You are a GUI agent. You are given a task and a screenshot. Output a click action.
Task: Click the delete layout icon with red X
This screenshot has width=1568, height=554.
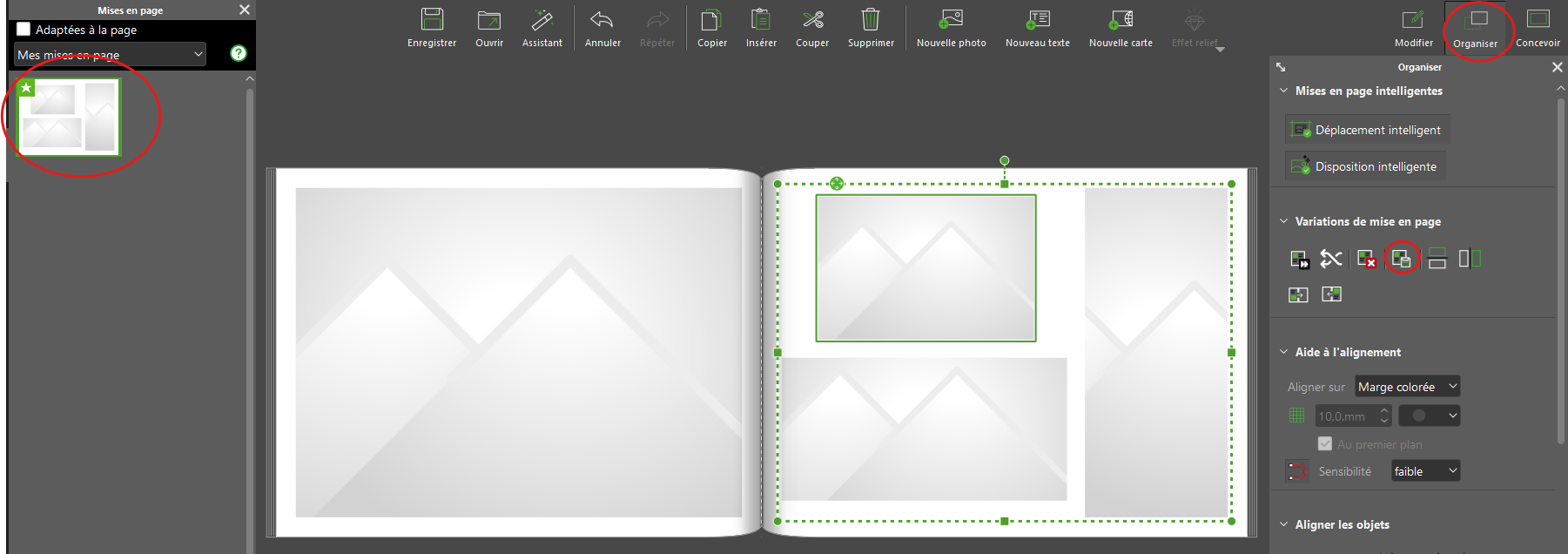(x=1366, y=259)
